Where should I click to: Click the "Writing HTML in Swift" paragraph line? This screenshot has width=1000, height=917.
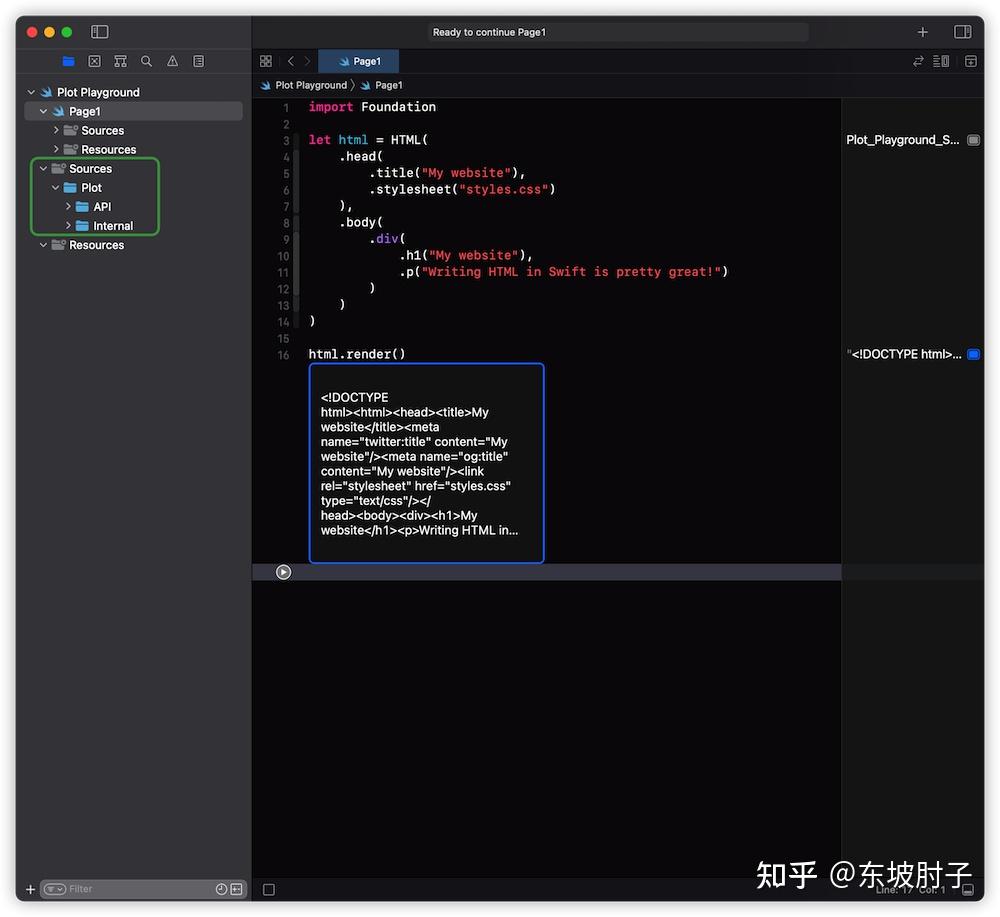(x=563, y=272)
